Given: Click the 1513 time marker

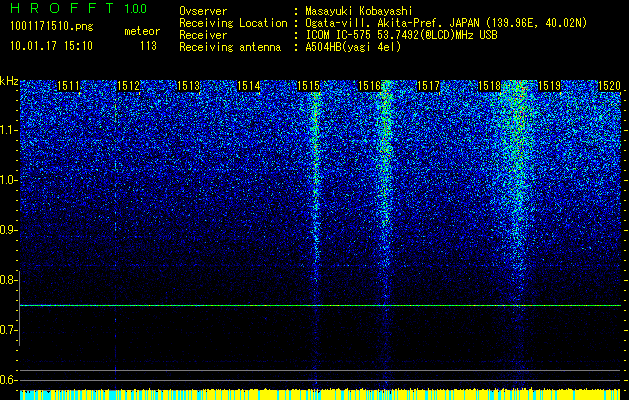Looking at the screenshot, I should [189, 86].
